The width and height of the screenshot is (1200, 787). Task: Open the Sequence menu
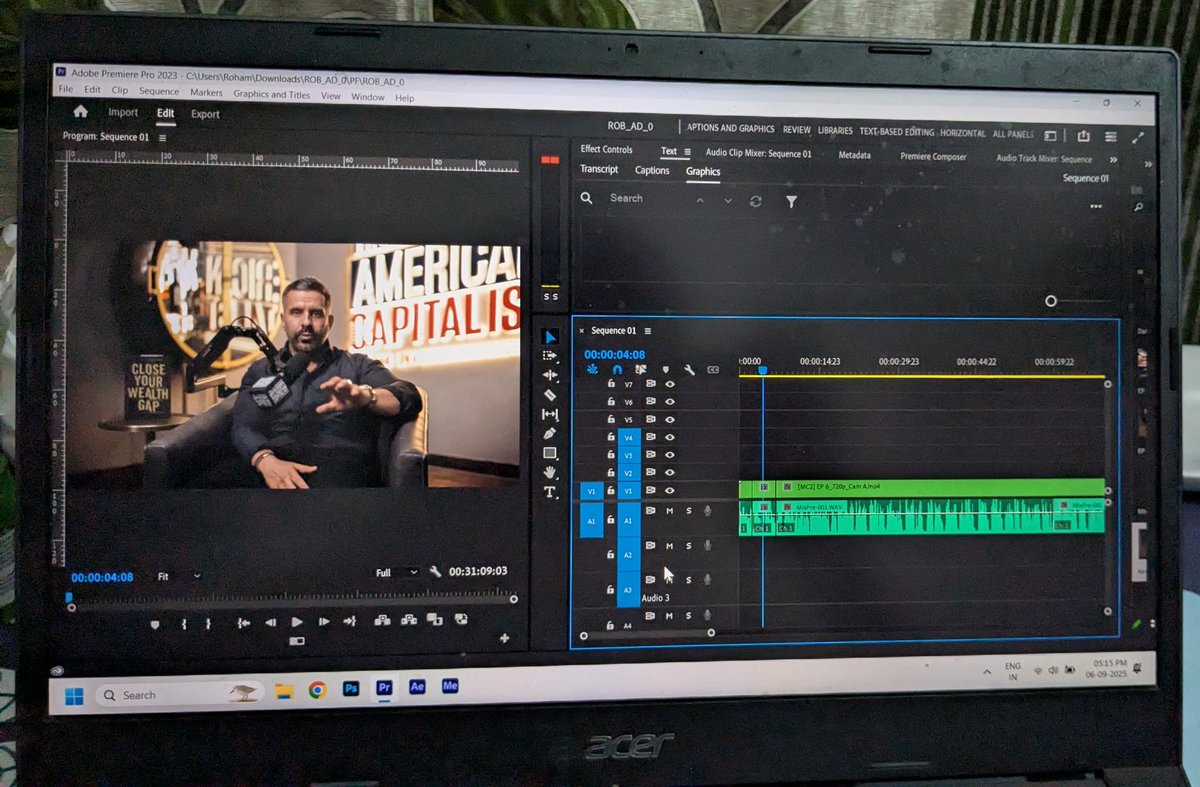(x=159, y=92)
